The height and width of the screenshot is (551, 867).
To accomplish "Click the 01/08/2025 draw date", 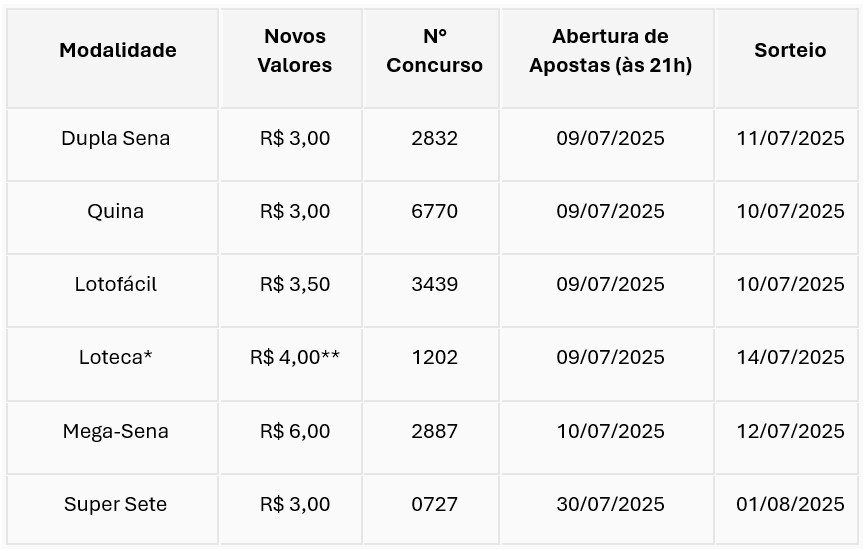I will [790, 504].
